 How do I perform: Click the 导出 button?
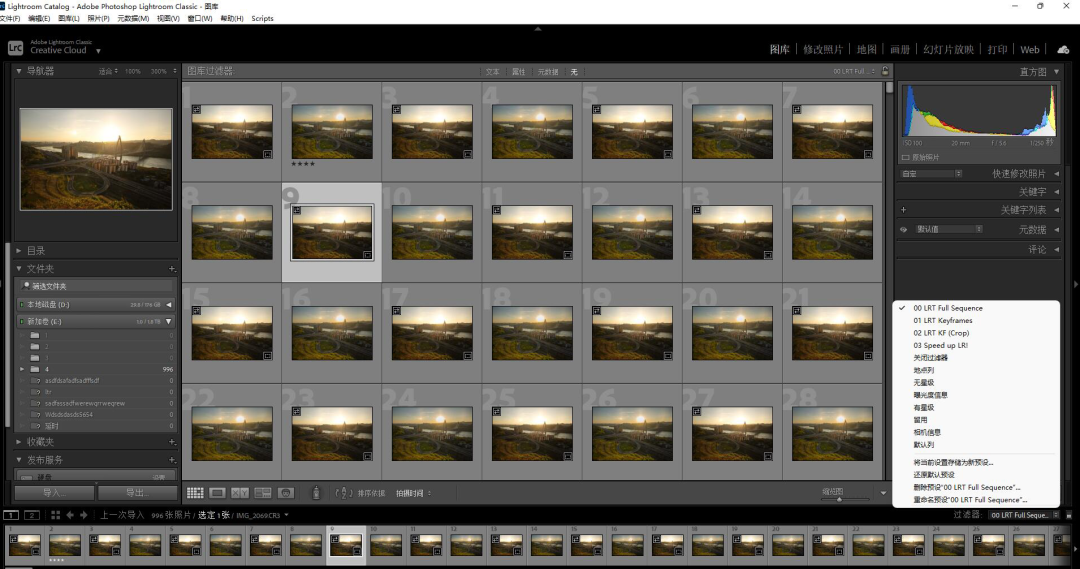coord(137,493)
